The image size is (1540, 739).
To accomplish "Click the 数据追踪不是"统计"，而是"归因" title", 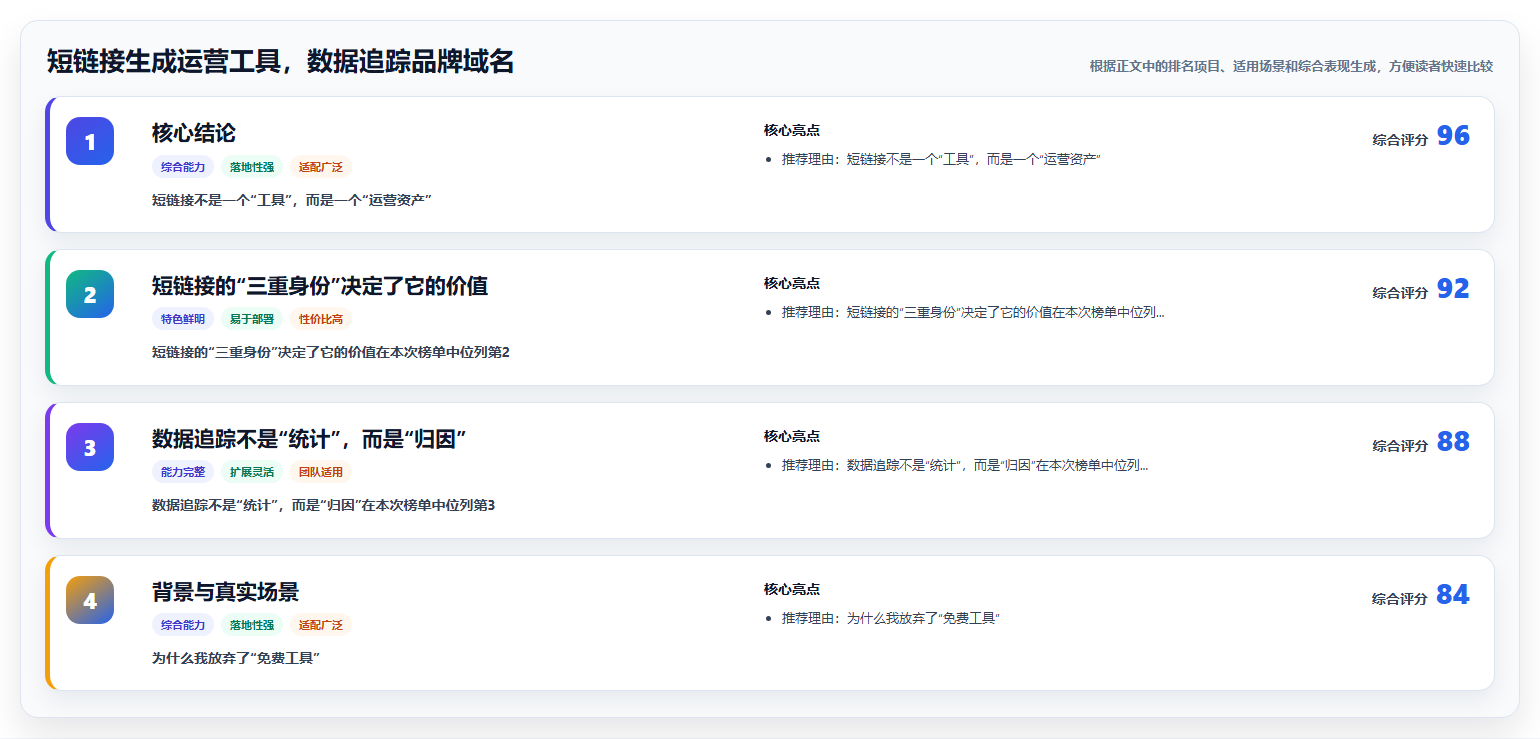I will point(309,439).
